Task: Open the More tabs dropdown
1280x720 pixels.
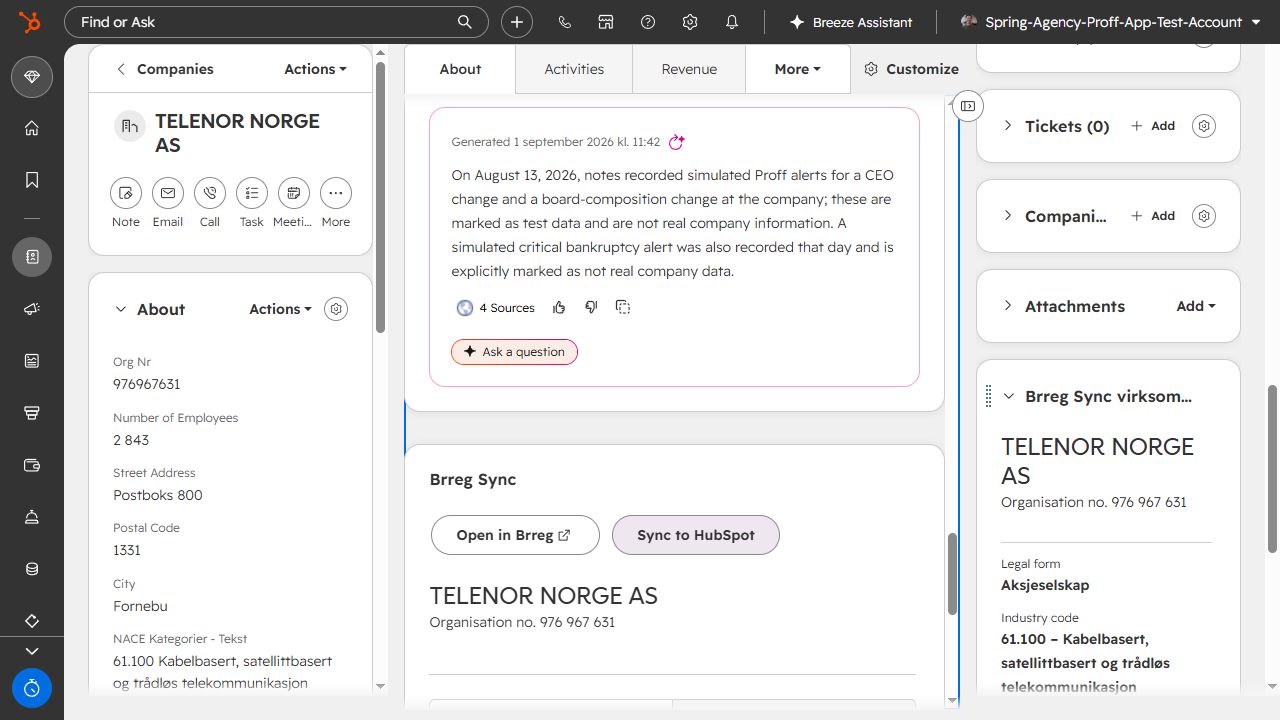Action: 798,69
